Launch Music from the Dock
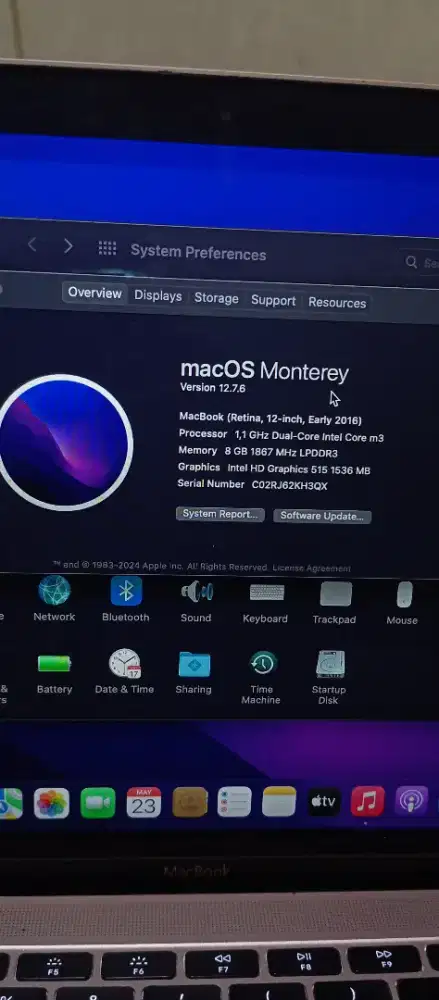 (368, 801)
